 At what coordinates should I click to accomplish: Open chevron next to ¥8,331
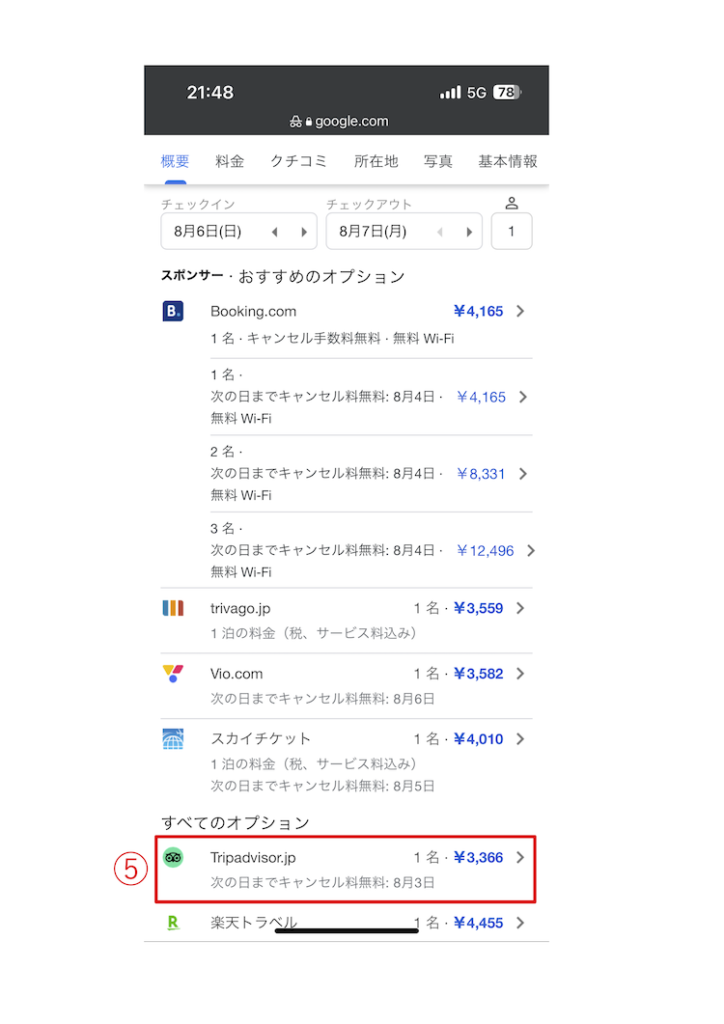(523, 474)
